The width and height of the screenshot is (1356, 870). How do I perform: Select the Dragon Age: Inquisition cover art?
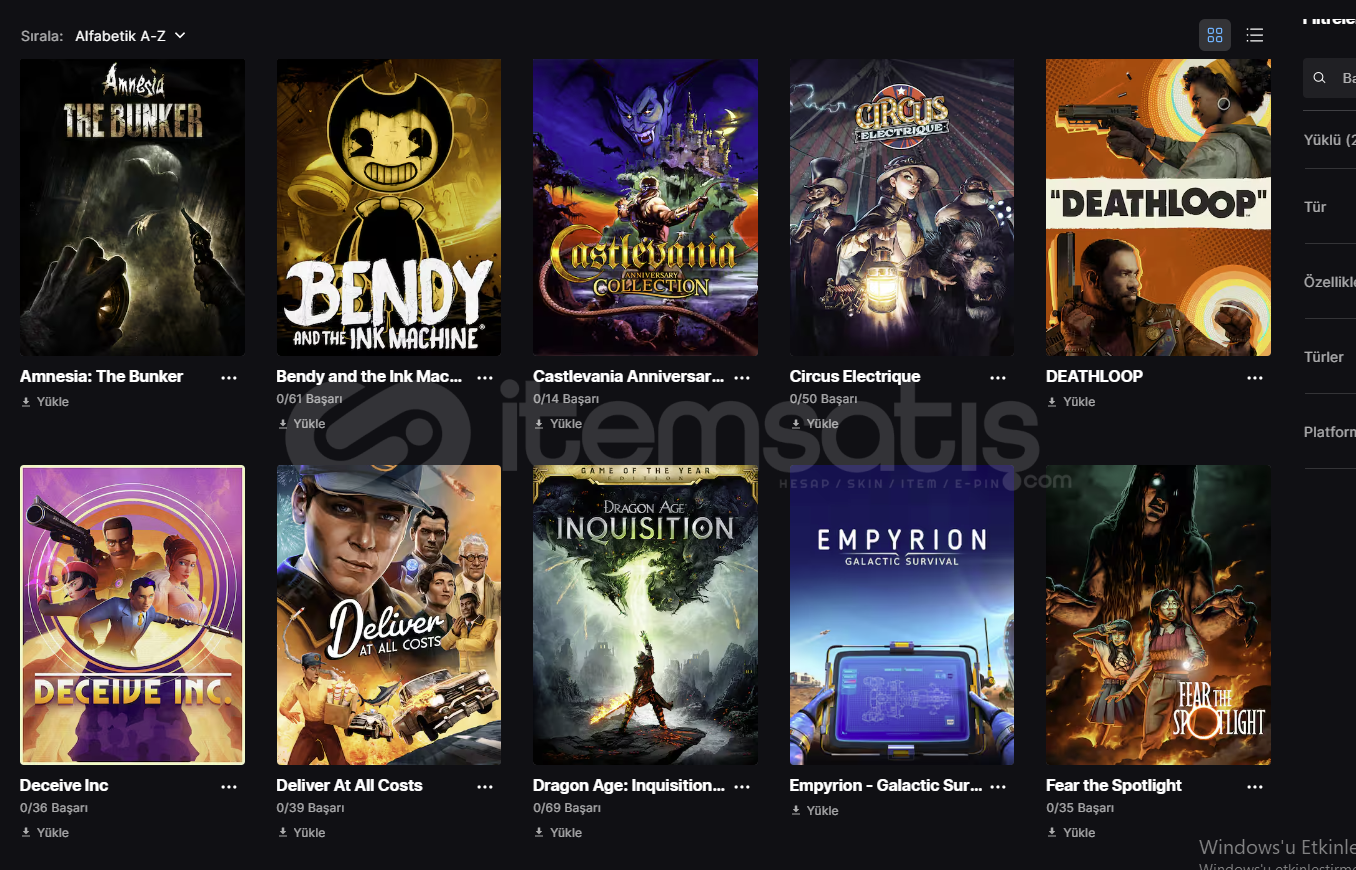[x=645, y=615]
